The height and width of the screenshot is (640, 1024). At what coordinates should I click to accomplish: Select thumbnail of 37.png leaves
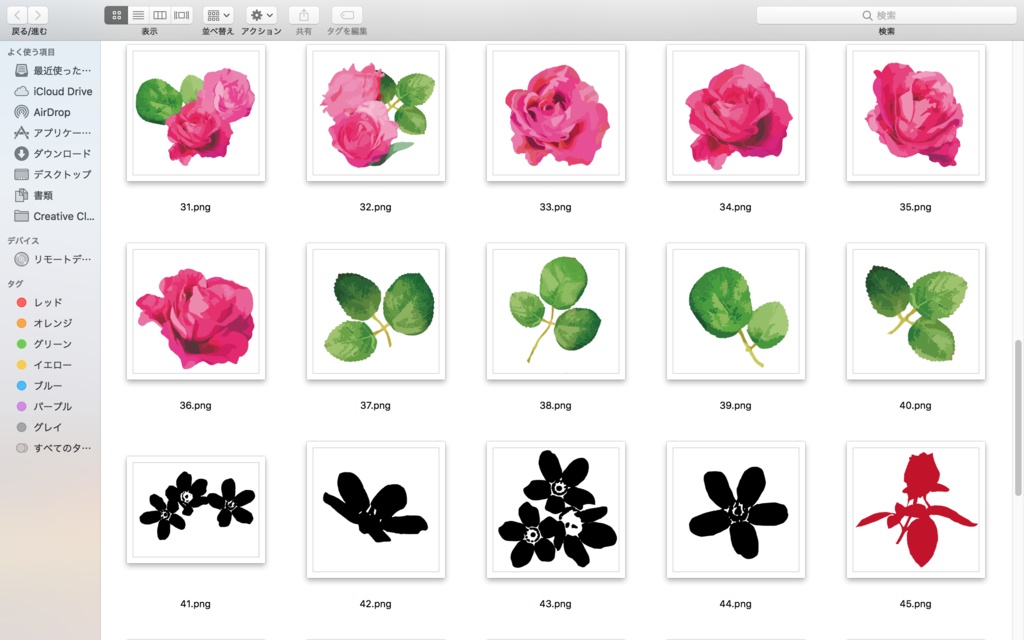[376, 312]
